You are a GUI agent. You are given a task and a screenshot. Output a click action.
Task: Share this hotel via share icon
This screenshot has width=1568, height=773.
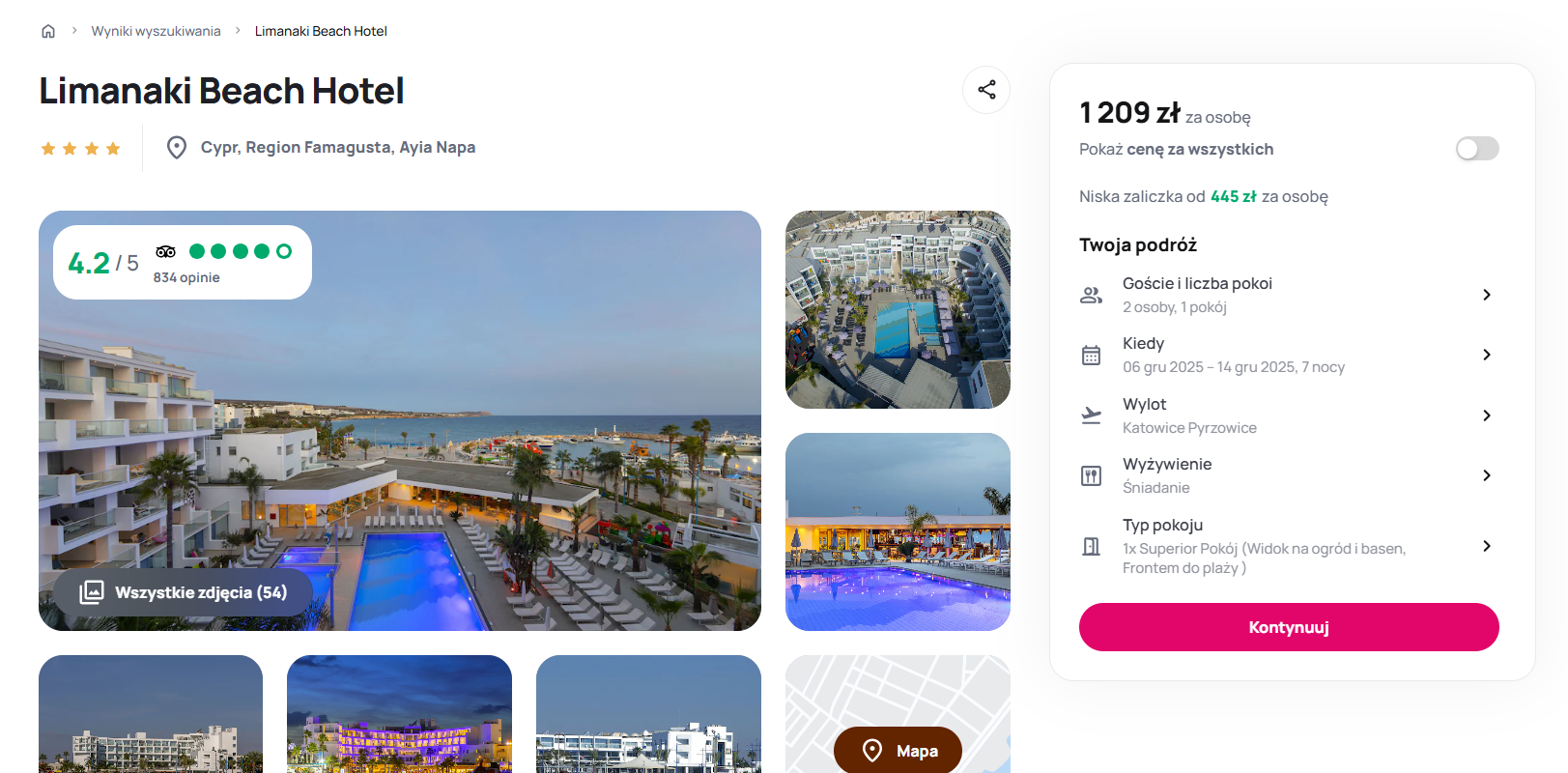click(986, 90)
